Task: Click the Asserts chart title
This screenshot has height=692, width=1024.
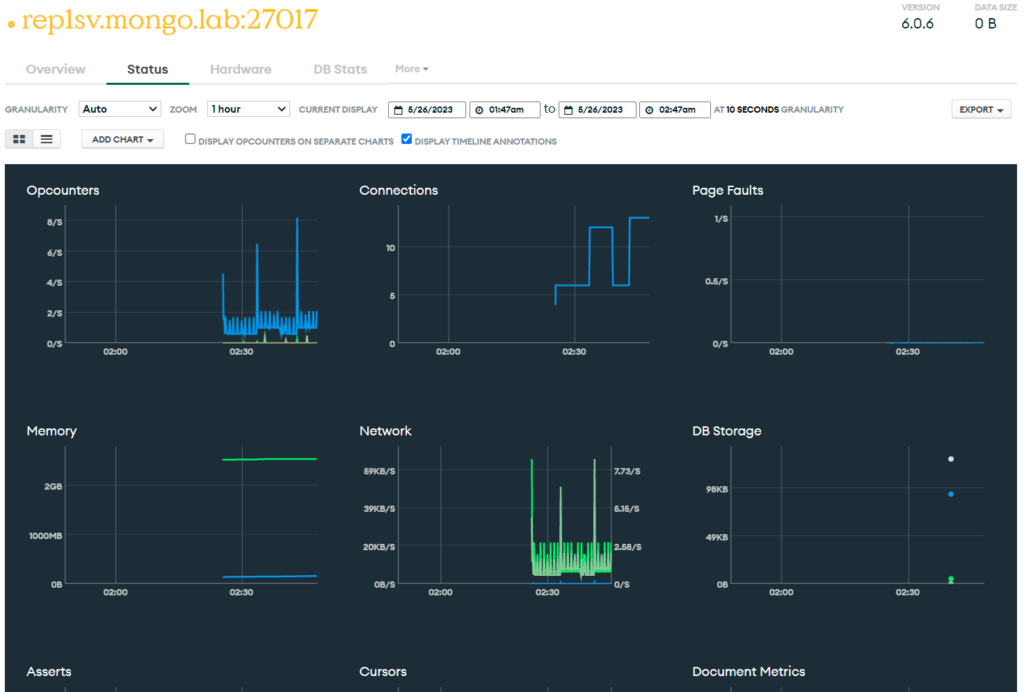Action: (x=49, y=671)
